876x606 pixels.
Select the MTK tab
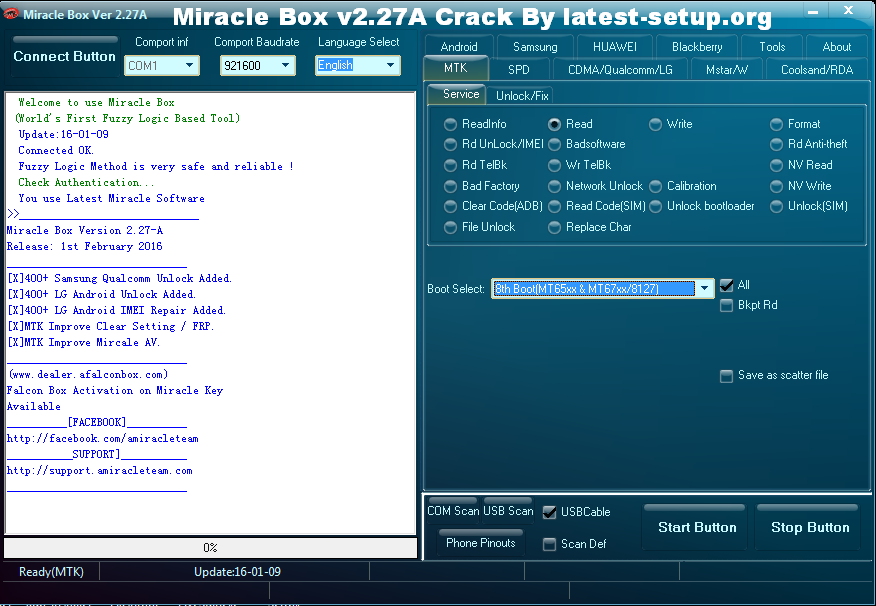point(455,68)
